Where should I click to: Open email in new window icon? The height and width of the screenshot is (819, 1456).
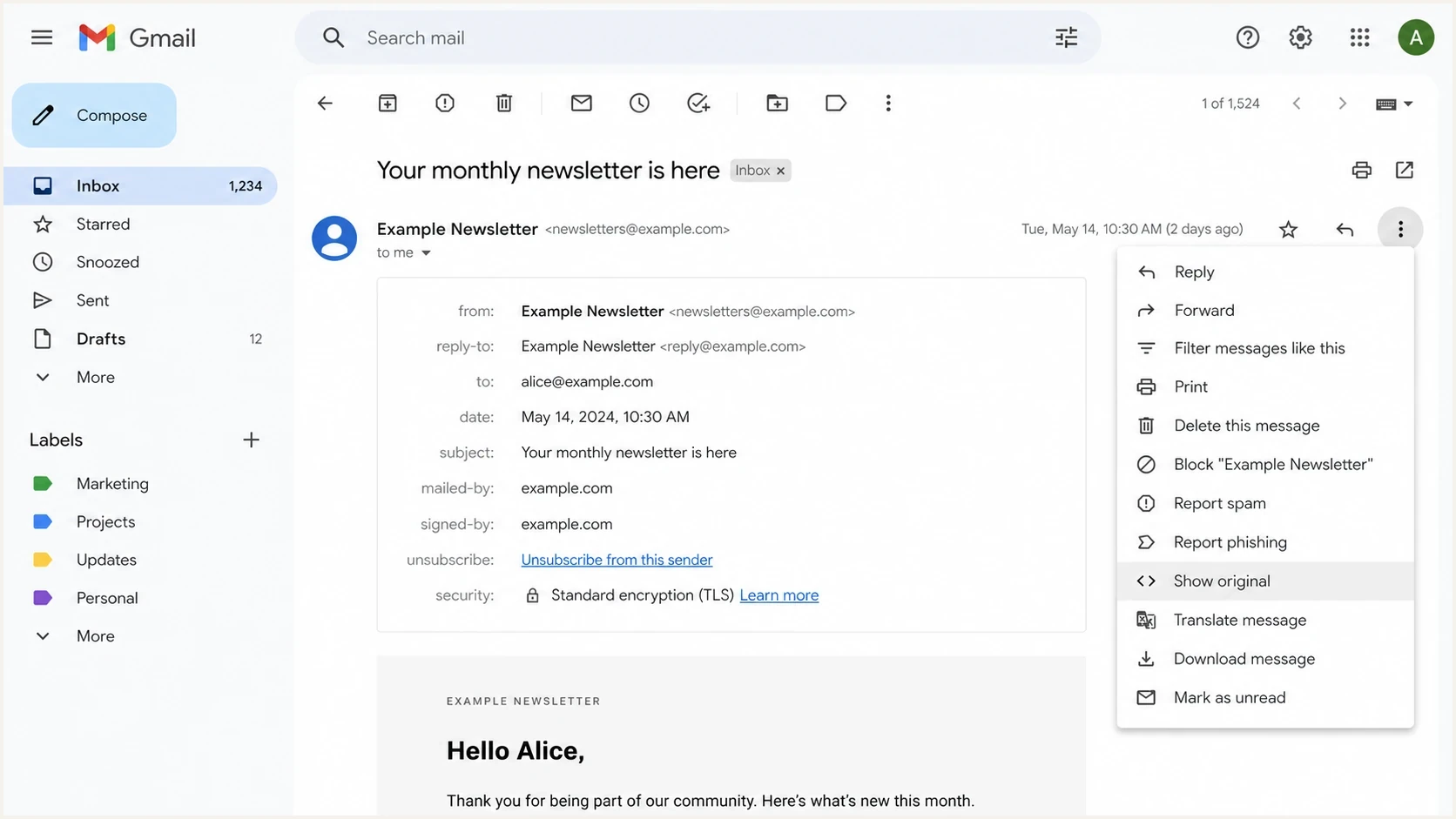[x=1405, y=170]
